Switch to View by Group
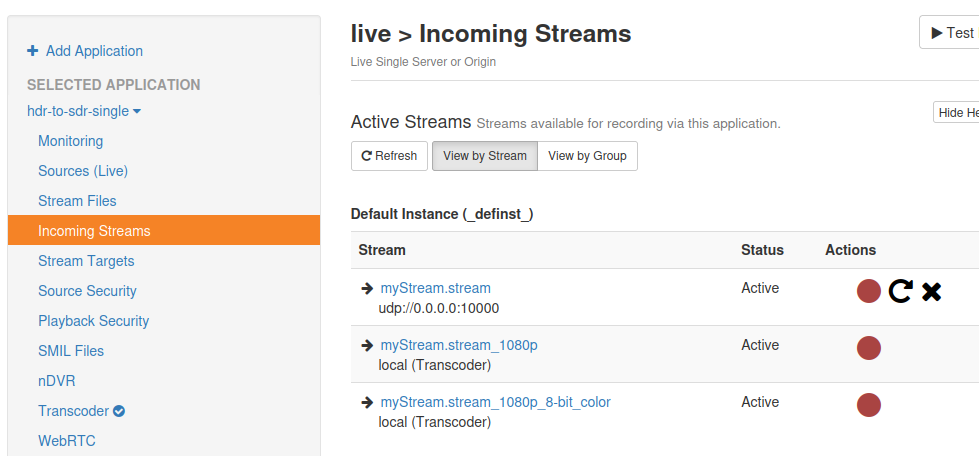 pos(587,156)
